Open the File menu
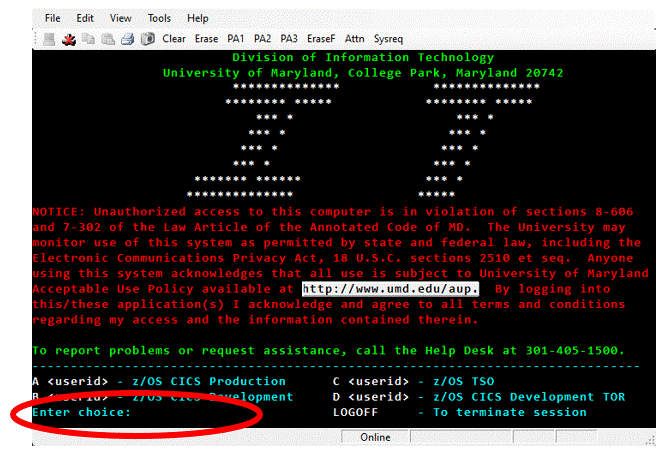This screenshot has height=460, width=665. [53, 18]
